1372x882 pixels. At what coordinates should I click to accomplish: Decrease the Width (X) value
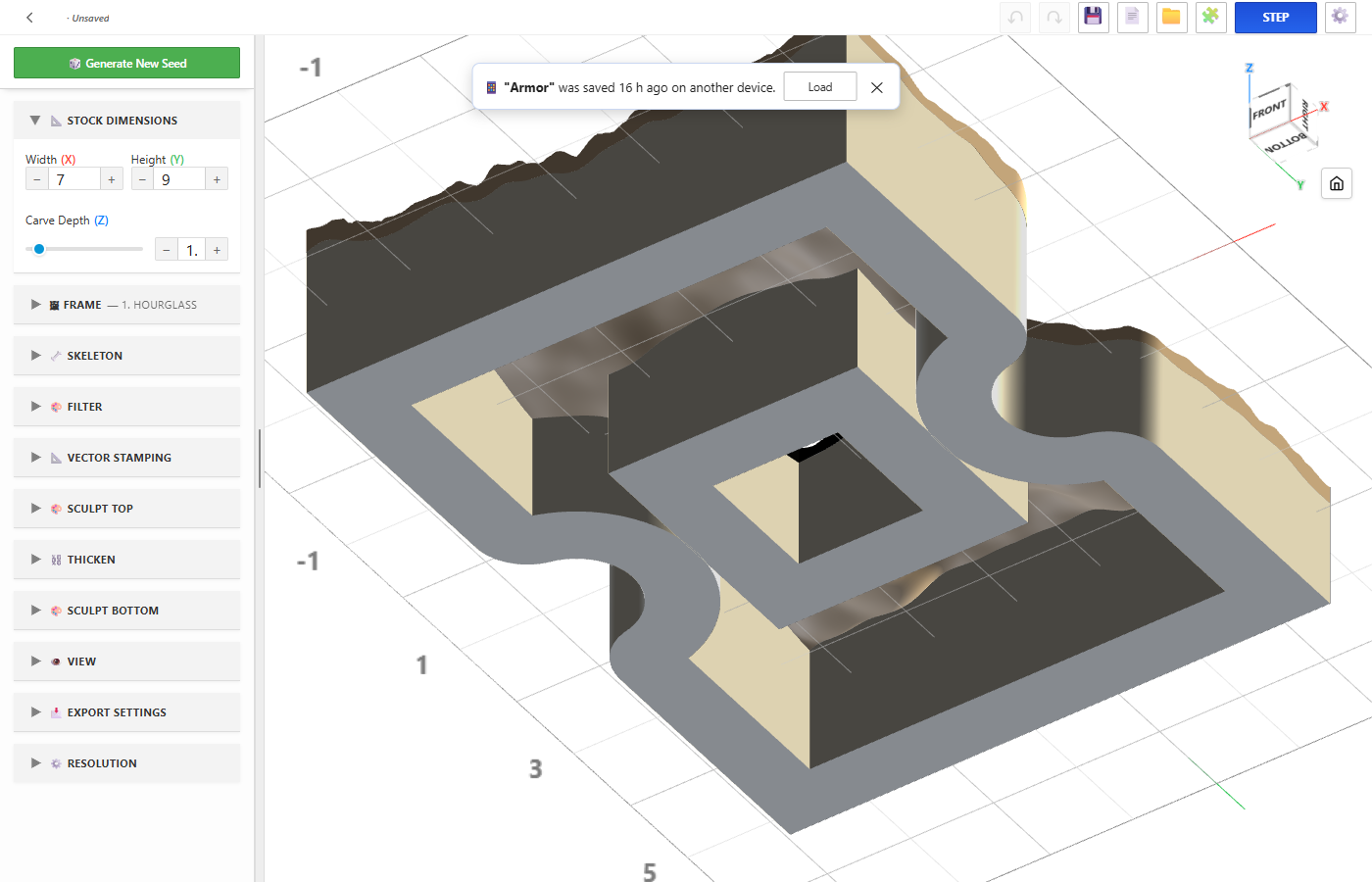[x=37, y=179]
